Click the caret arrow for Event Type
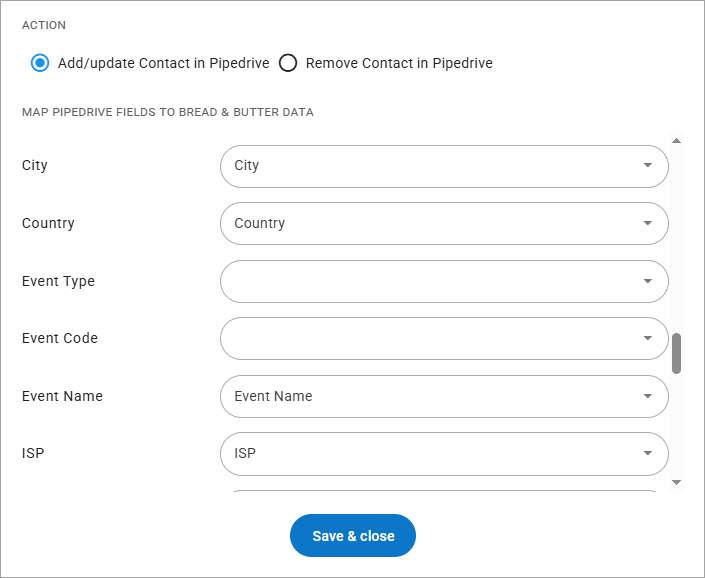The width and height of the screenshot is (705, 578). click(x=648, y=282)
